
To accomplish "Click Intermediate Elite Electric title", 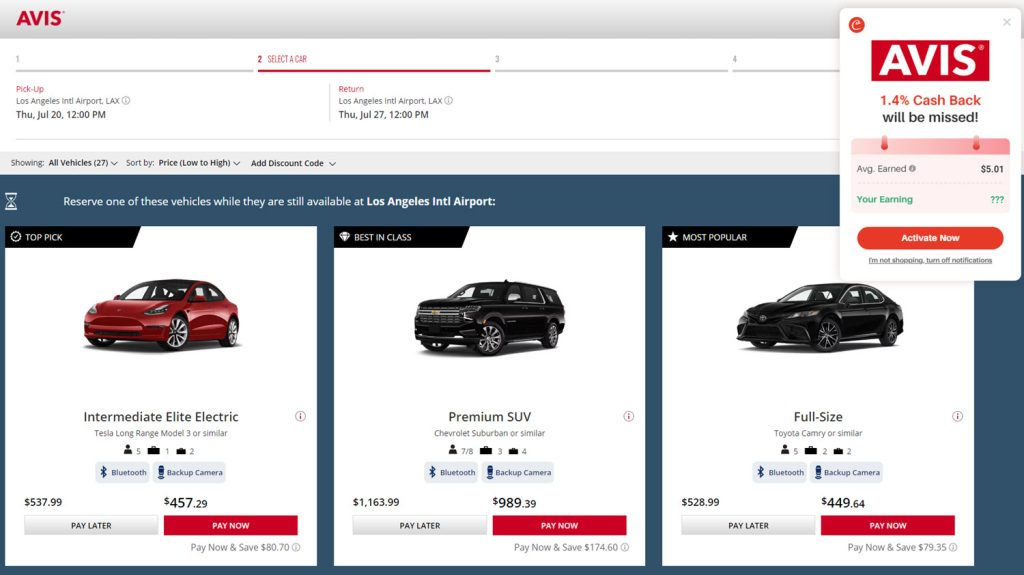I will click(161, 416).
